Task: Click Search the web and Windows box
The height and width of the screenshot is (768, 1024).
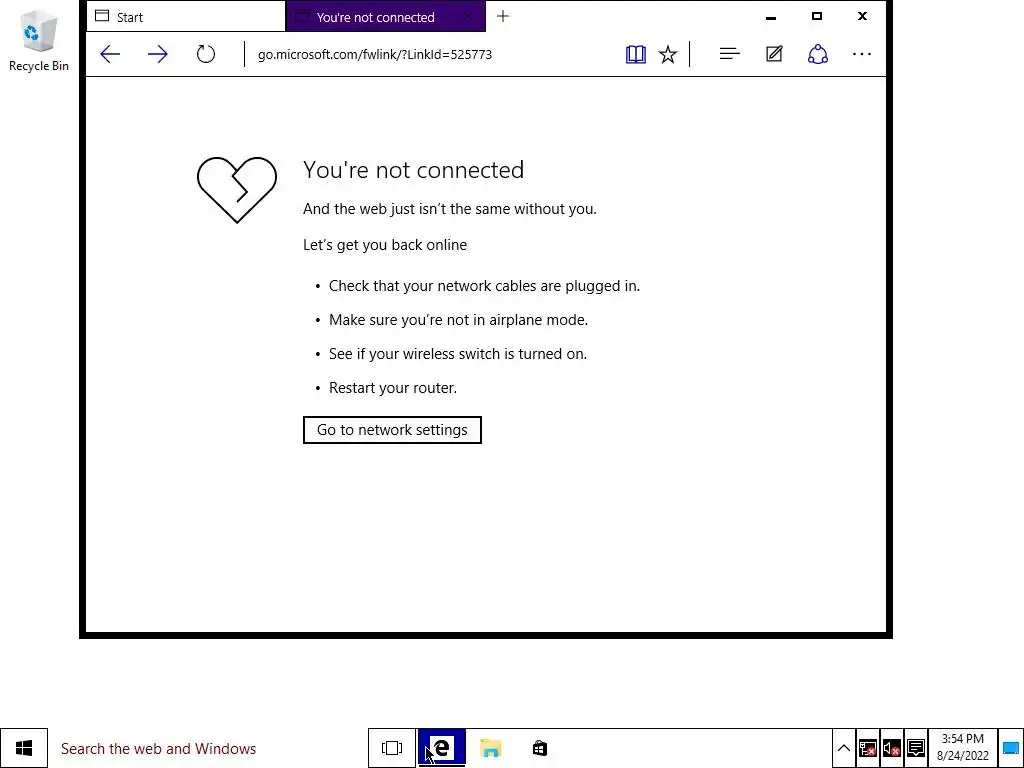Action: (208, 748)
